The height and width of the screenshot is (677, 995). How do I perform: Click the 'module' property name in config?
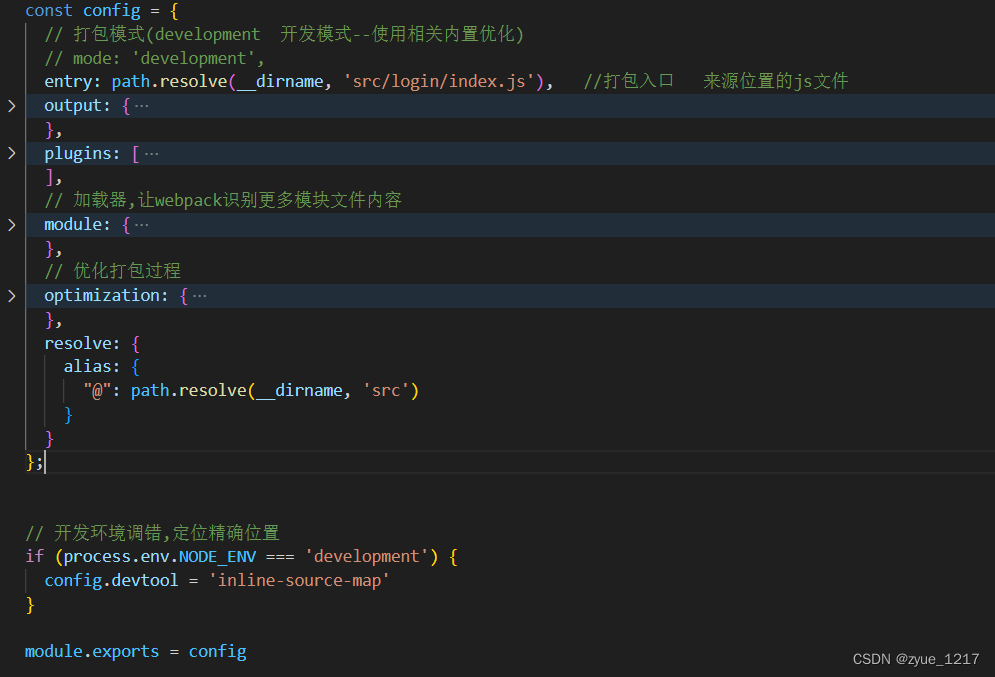pos(73,225)
